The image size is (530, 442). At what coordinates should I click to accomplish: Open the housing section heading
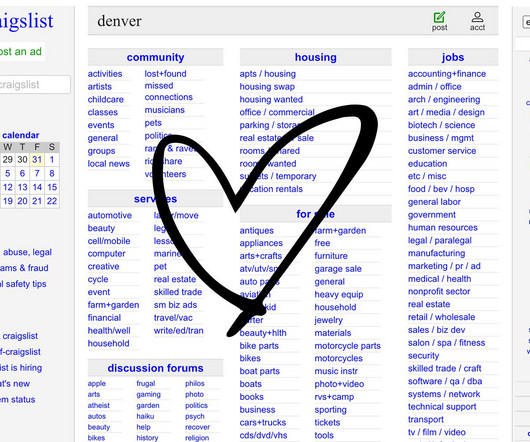tap(316, 57)
